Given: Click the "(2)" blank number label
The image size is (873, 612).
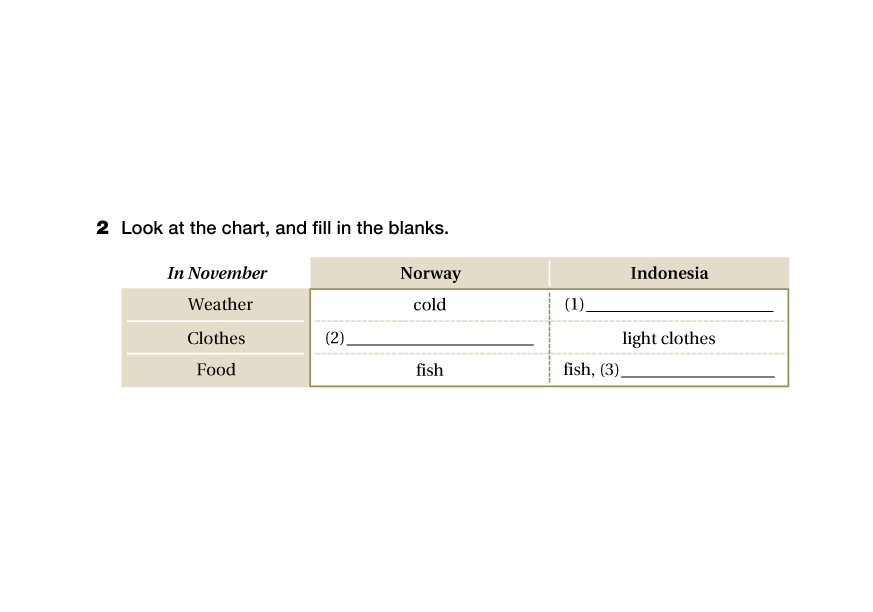Looking at the screenshot, I should click(334, 338).
